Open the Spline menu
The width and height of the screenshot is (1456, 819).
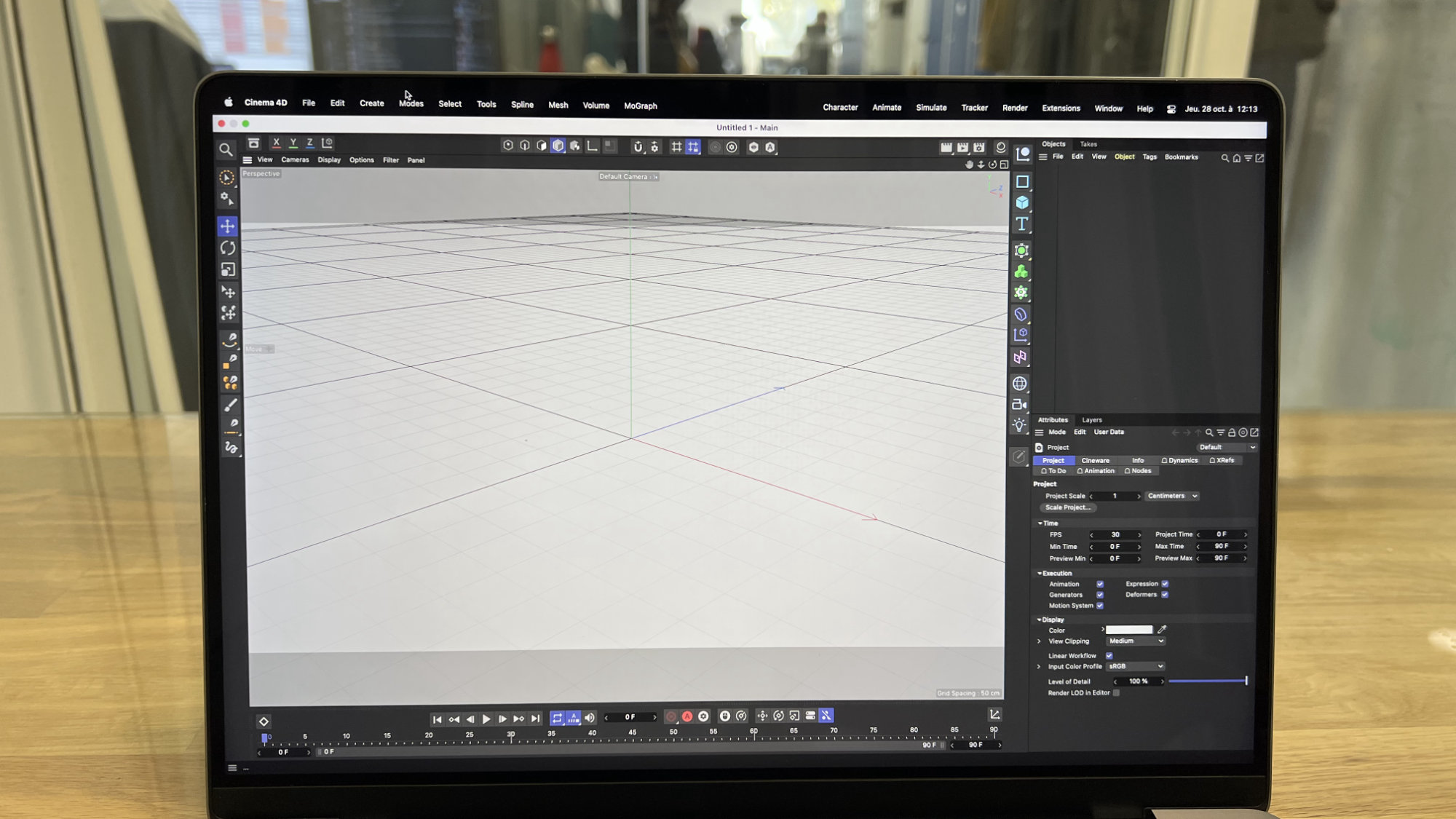[x=522, y=105]
